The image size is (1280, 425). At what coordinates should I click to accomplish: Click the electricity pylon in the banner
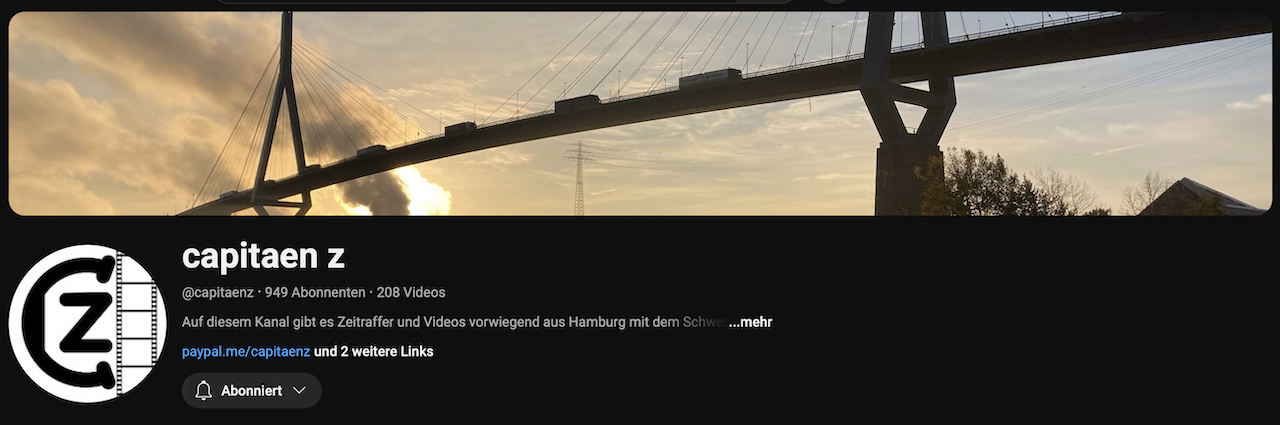pyautogui.click(x=579, y=178)
